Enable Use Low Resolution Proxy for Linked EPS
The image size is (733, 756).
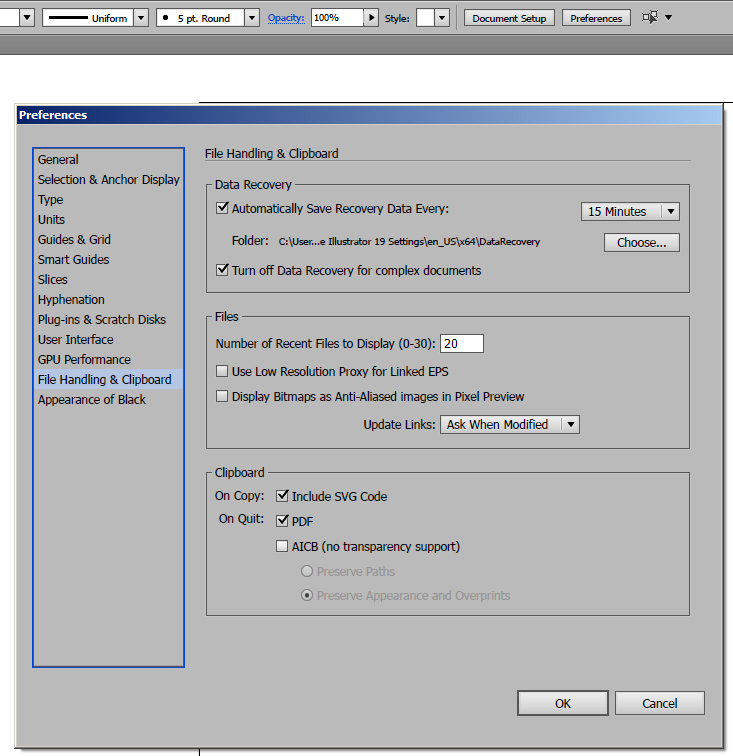point(222,371)
